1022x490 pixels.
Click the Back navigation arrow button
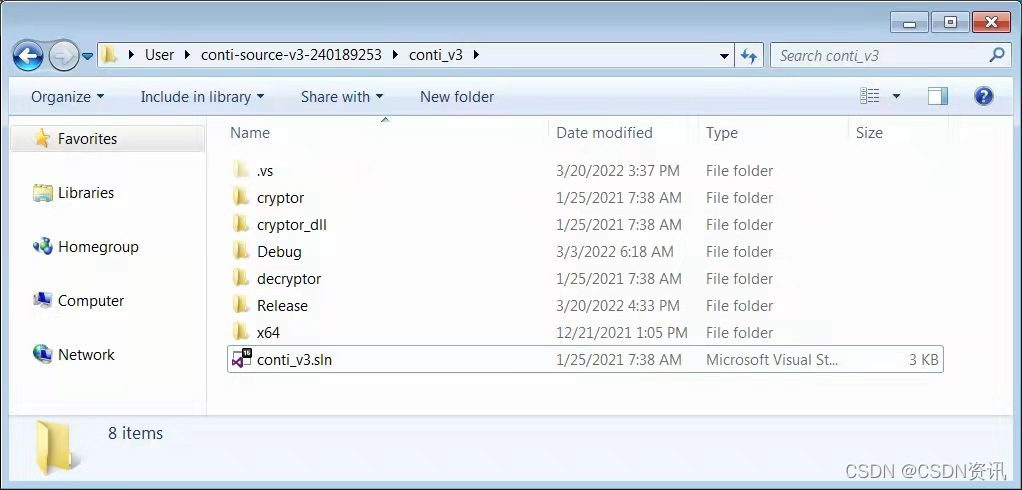coord(28,55)
